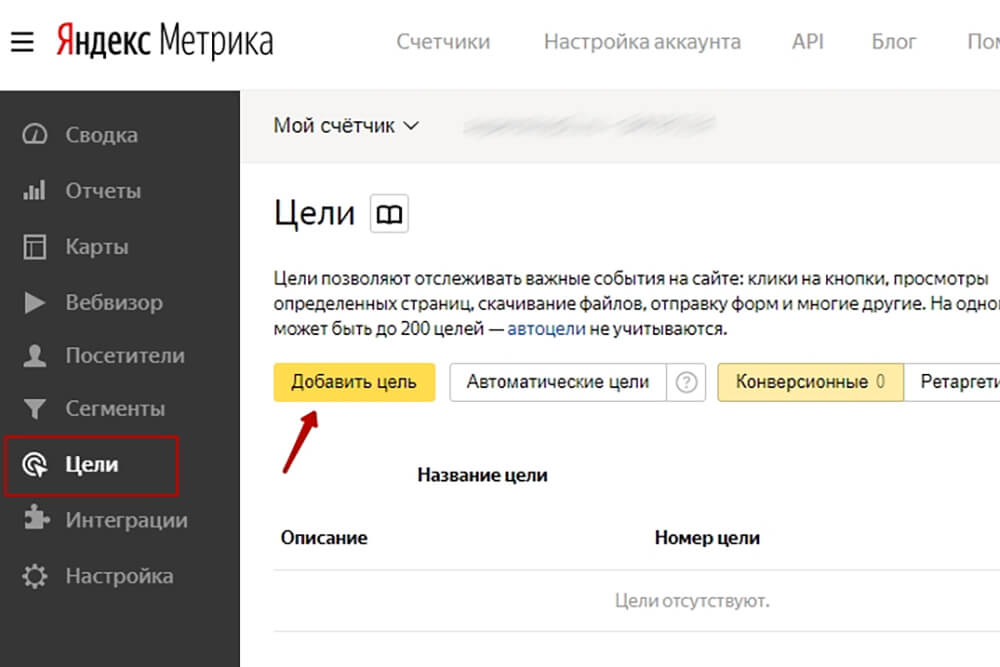1000x667 pixels.
Task: Switch to the Конверсионные tab
Action: click(811, 382)
